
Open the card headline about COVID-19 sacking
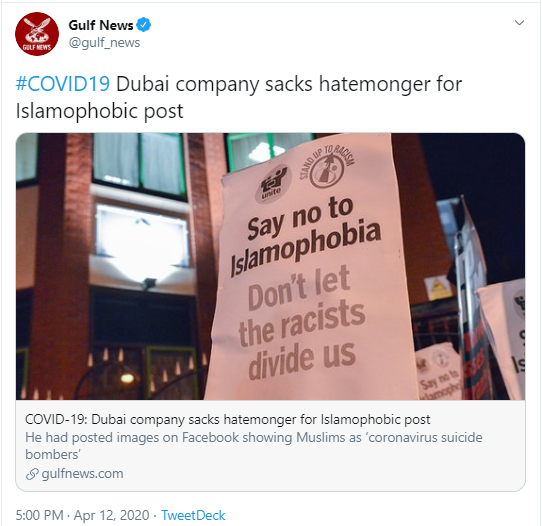(227, 419)
